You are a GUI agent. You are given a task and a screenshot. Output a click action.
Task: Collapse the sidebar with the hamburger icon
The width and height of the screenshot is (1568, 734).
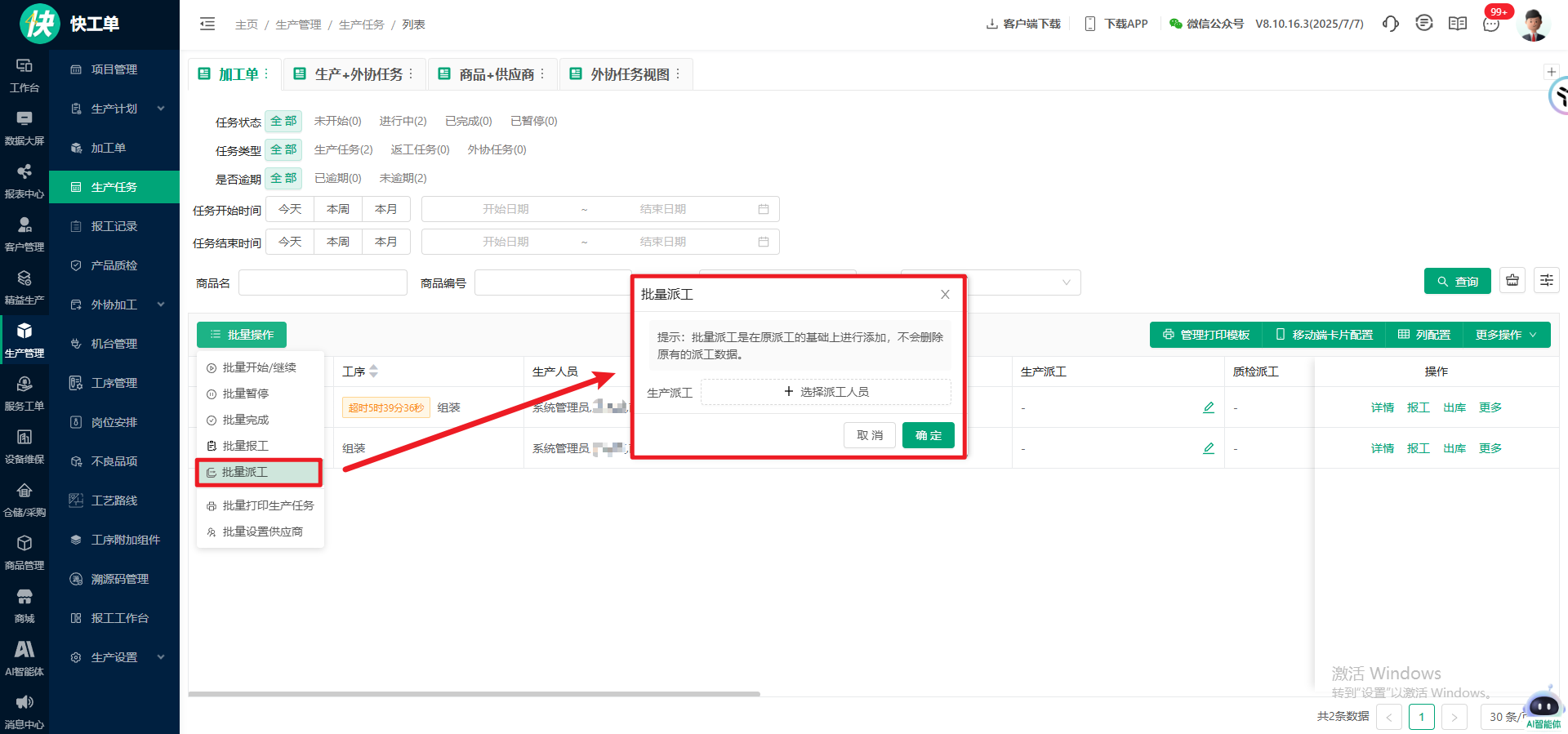pos(207,24)
